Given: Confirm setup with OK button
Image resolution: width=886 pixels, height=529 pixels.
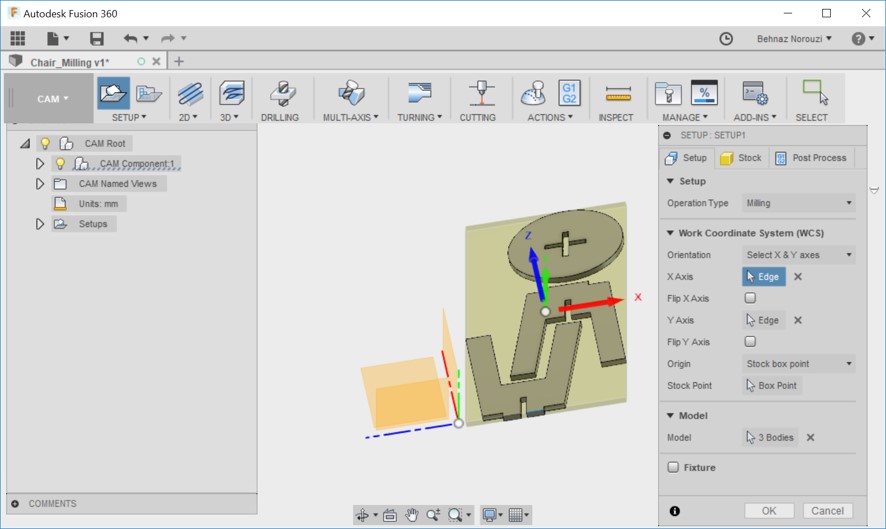Looking at the screenshot, I should click(769, 510).
